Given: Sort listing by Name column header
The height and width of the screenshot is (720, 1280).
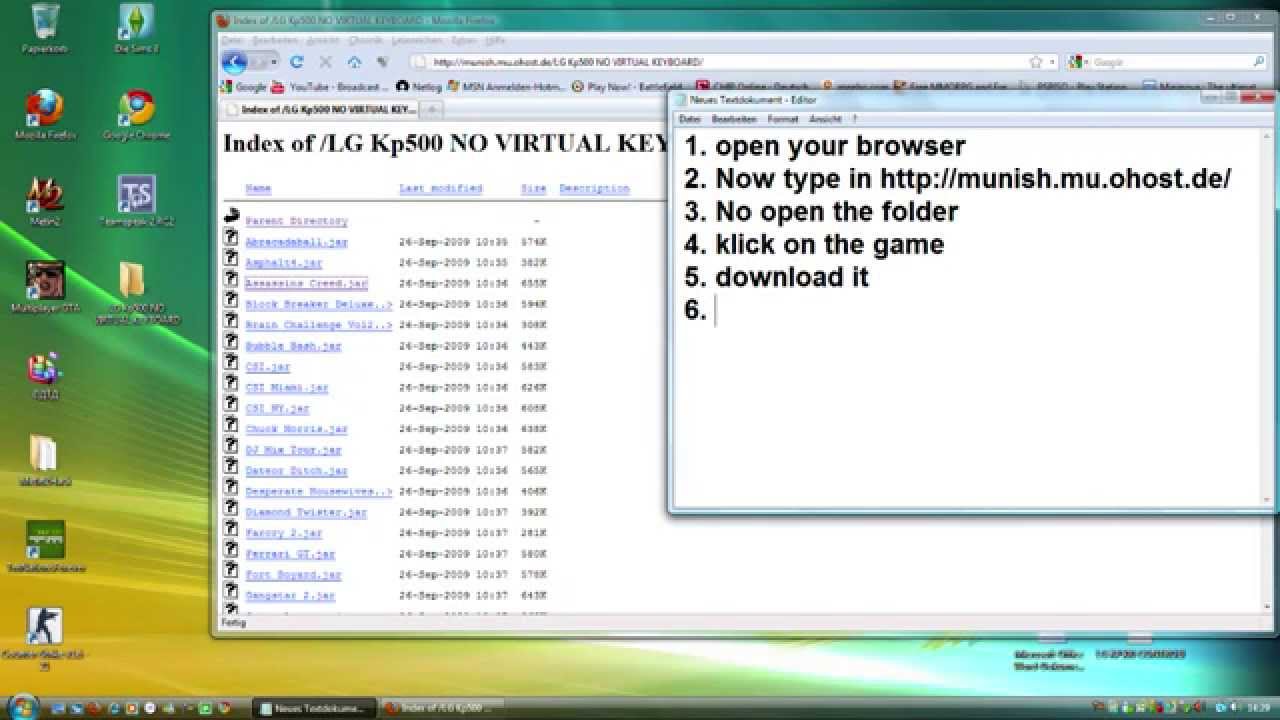Looking at the screenshot, I should coord(258,188).
